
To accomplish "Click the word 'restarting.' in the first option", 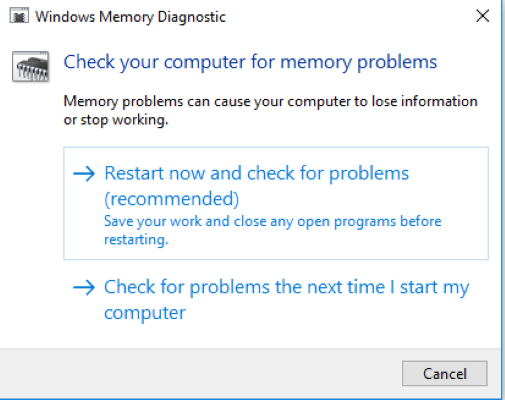I will (136, 240).
